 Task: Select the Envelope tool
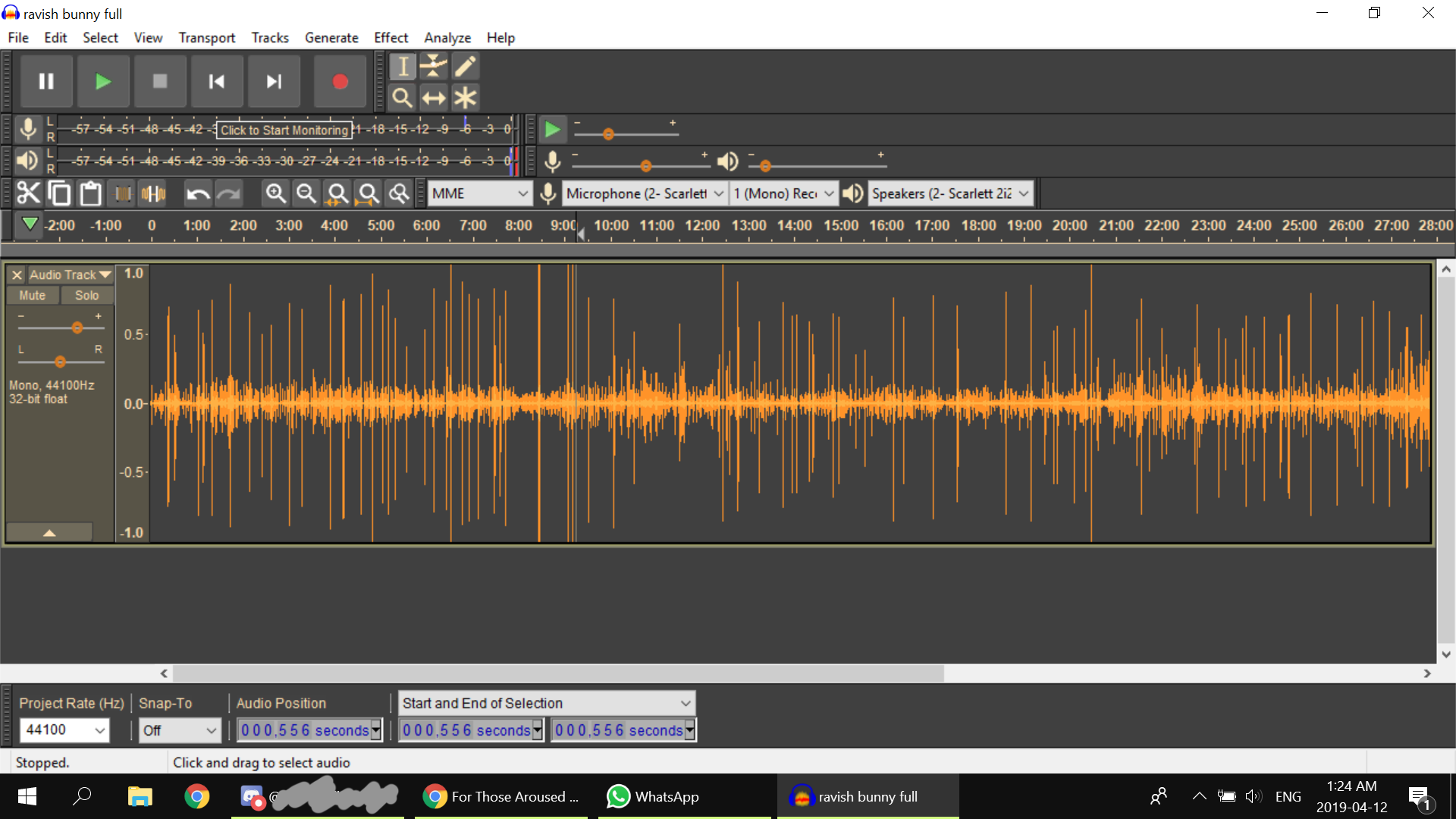point(434,67)
